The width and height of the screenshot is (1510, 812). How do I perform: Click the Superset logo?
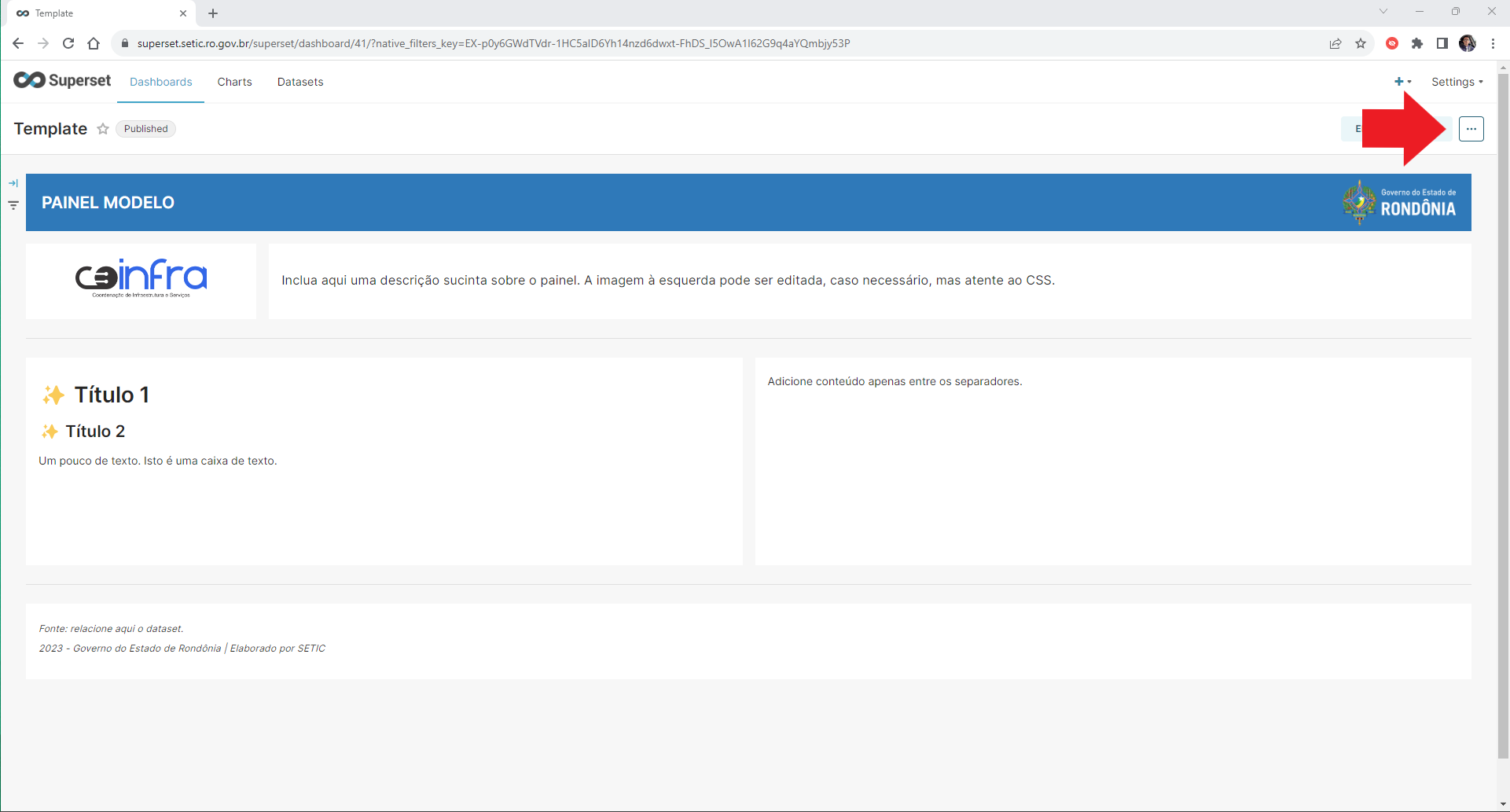[62, 80]
